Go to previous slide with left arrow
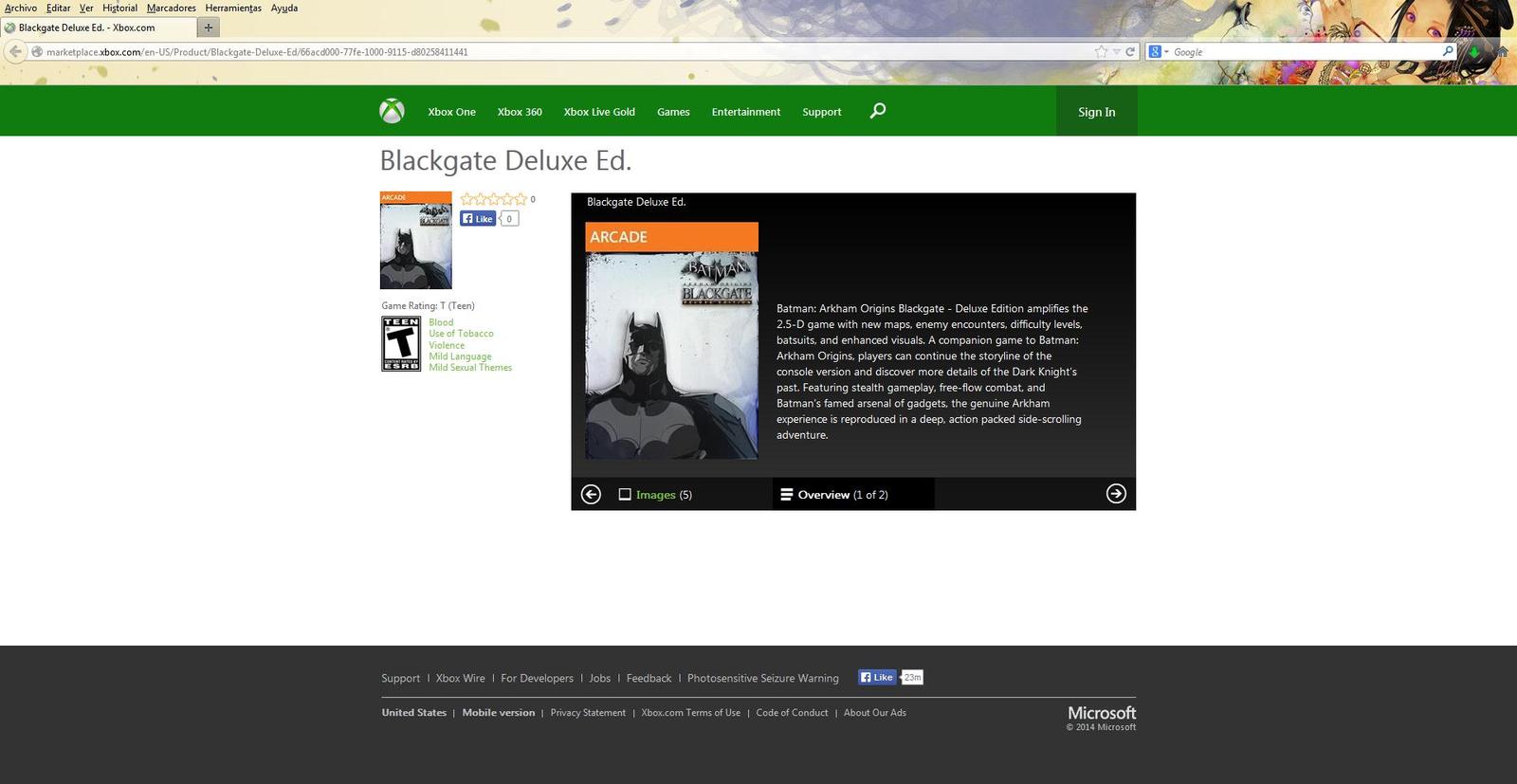 tap(591, 494)
